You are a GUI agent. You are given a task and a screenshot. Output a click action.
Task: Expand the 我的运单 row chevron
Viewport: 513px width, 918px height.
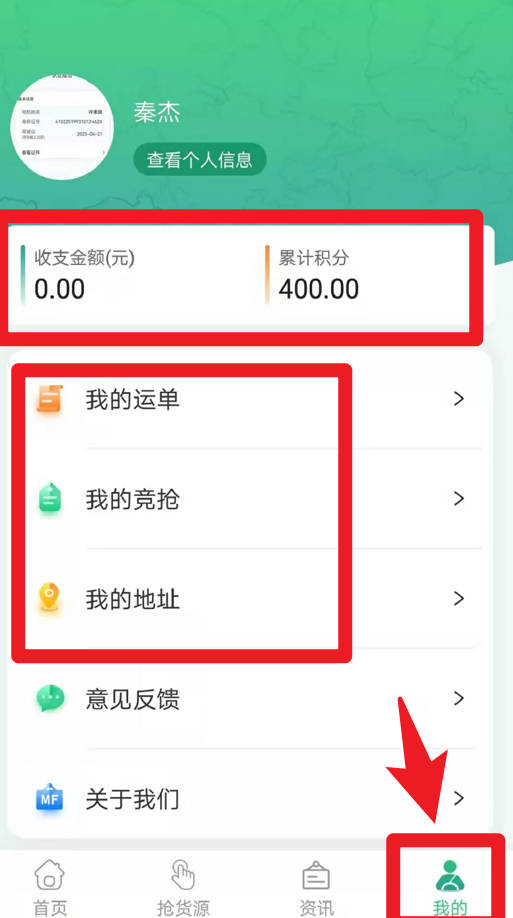click(459, 399)
